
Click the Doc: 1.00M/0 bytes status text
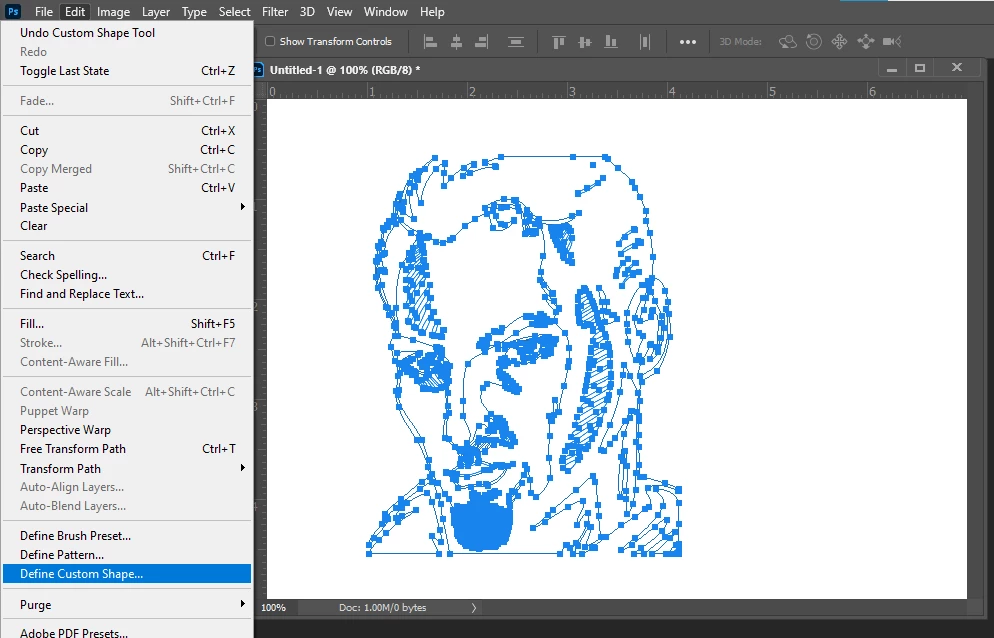[x=382, y=608]
